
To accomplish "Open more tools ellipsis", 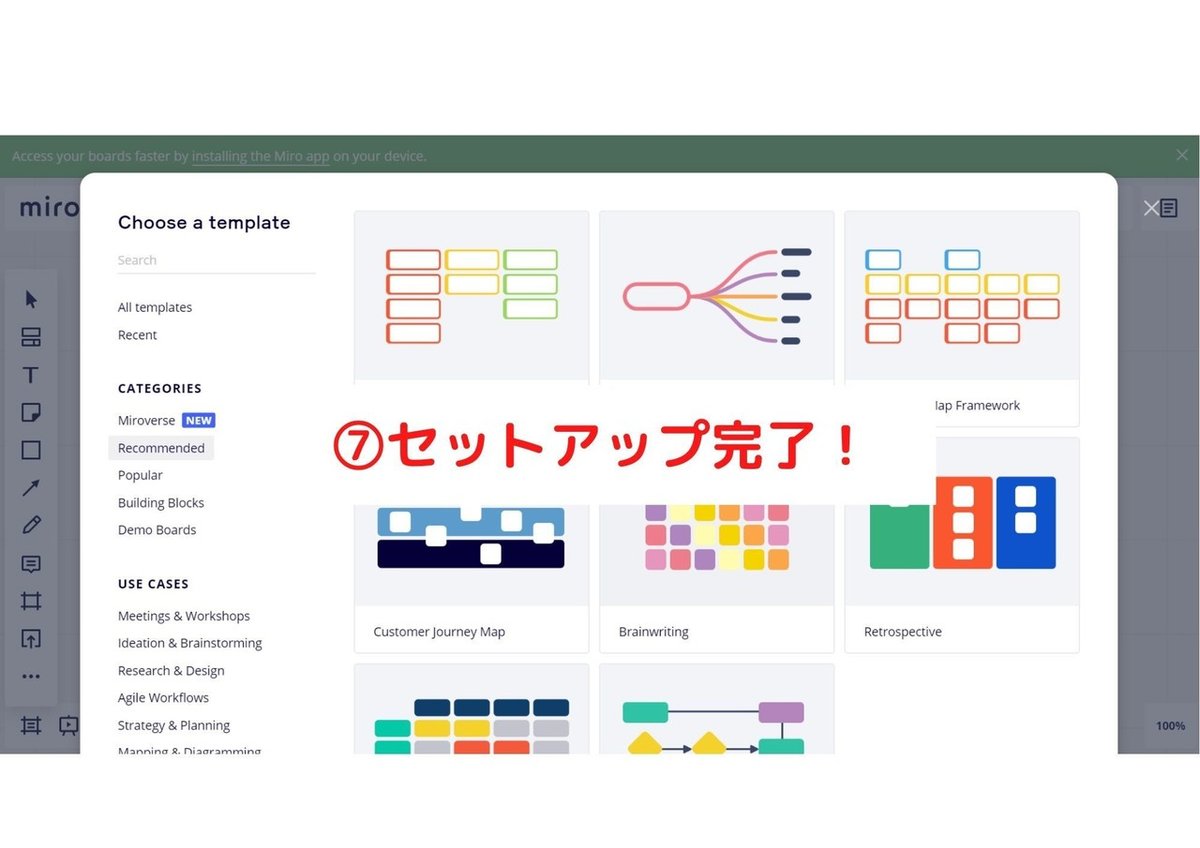I will (x=31, y=676).
